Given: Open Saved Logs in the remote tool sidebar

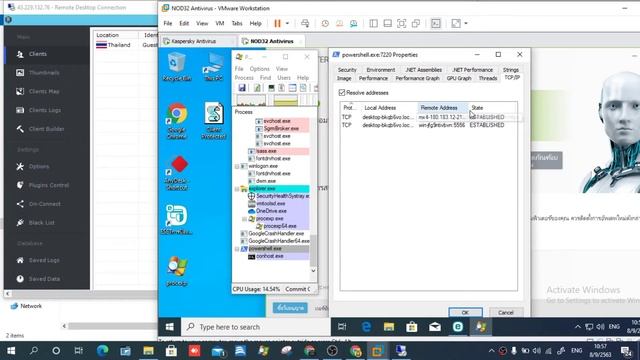Looking at the screenshot, I should click(x=44, y=260).
